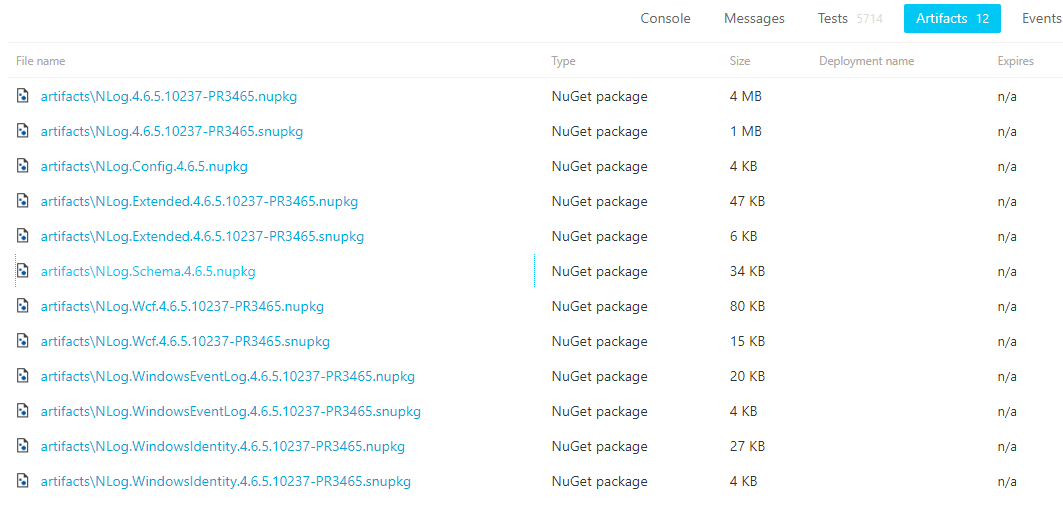
Task: Click file icon beside NLog.Config.4.6.5.nupkg
Action: (23, 166)
